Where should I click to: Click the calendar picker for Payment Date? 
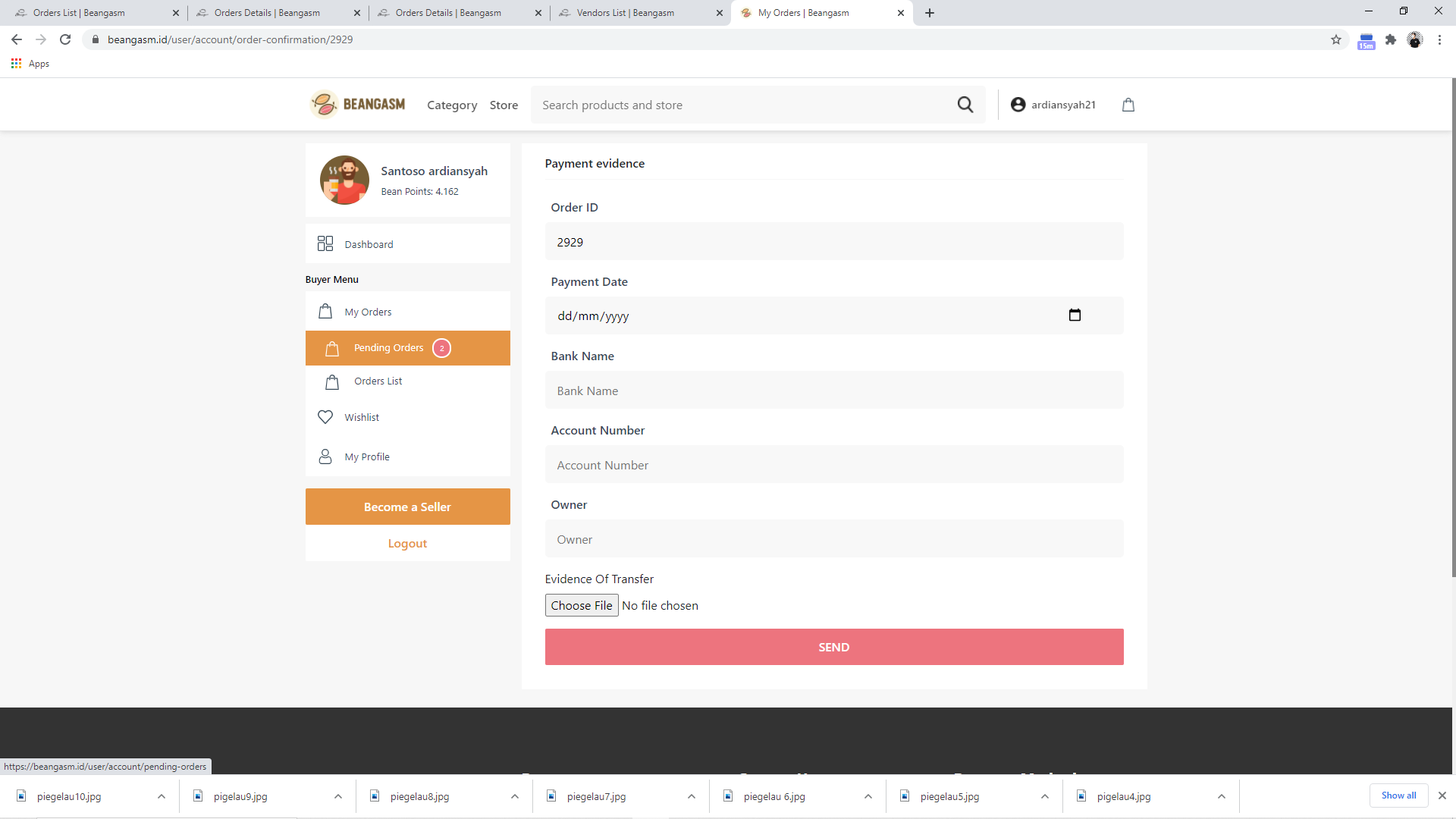[1075, 315]
